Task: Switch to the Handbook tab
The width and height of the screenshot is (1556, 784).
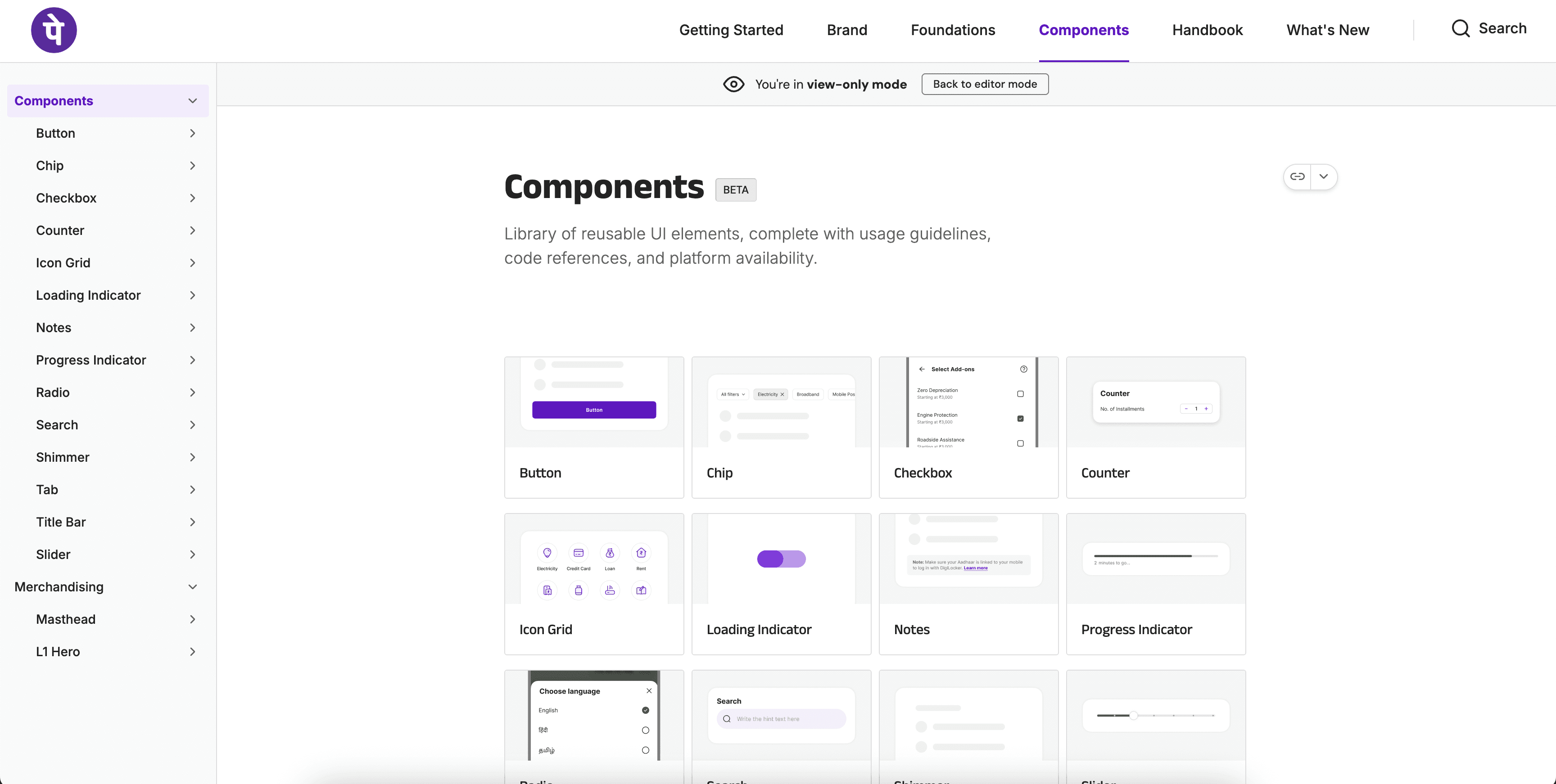Action: [x=1207, y=30]
